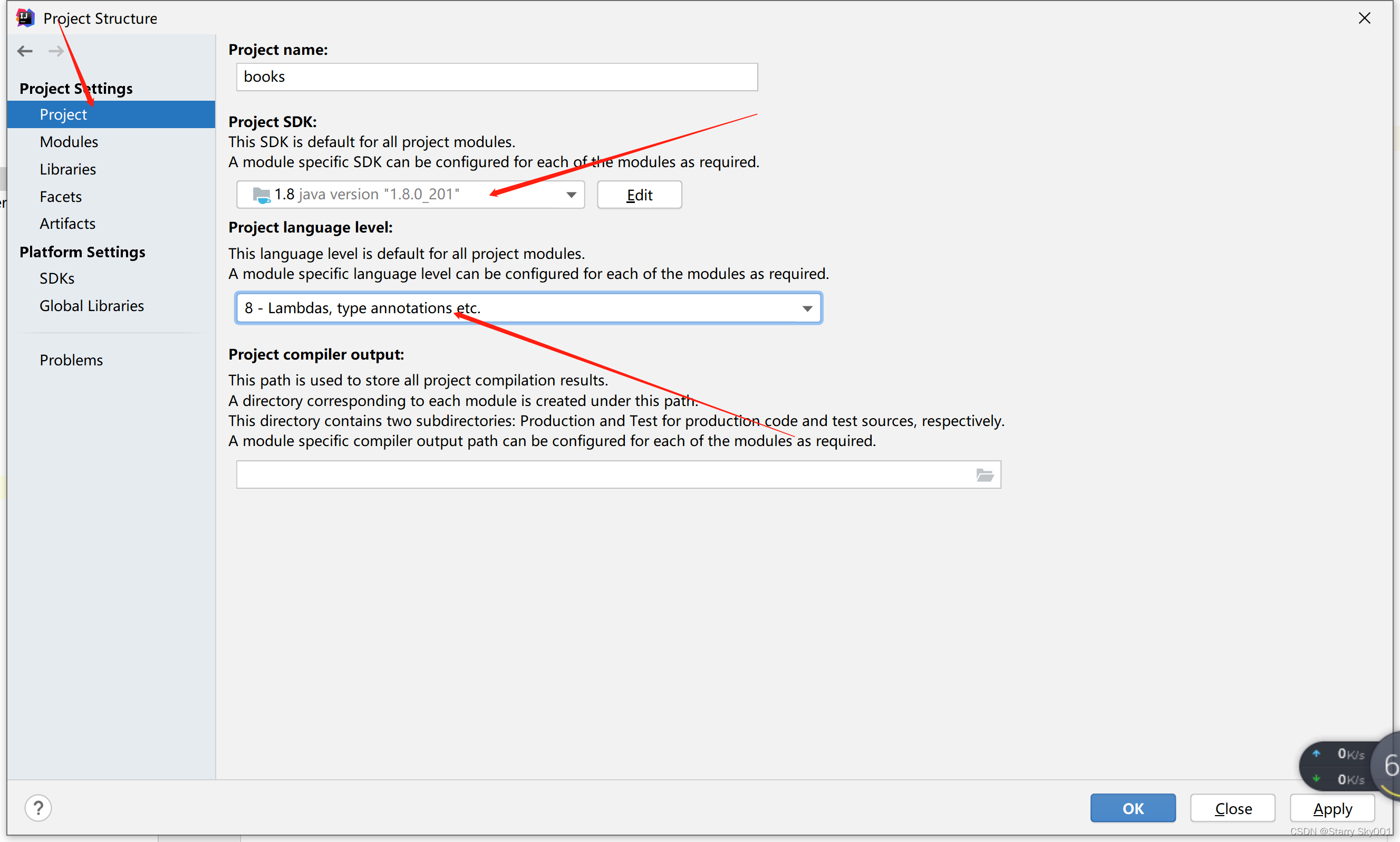Click the help question mark icon

tap(38, 807)
